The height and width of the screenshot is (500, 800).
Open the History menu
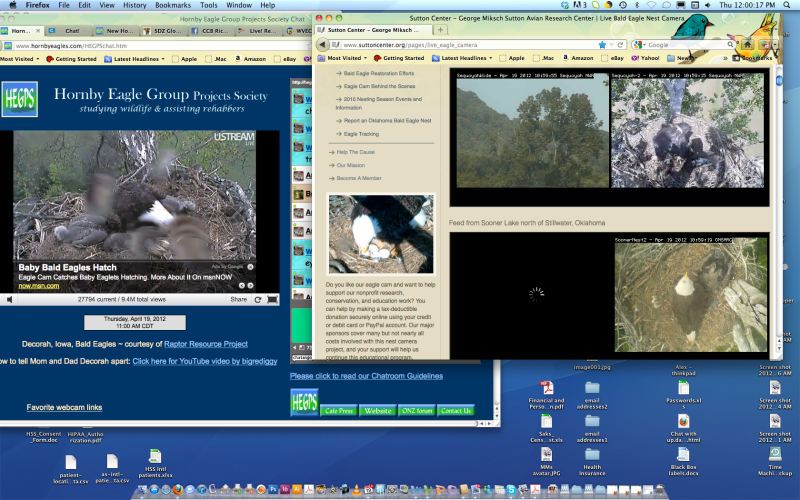tap(135, 5)
